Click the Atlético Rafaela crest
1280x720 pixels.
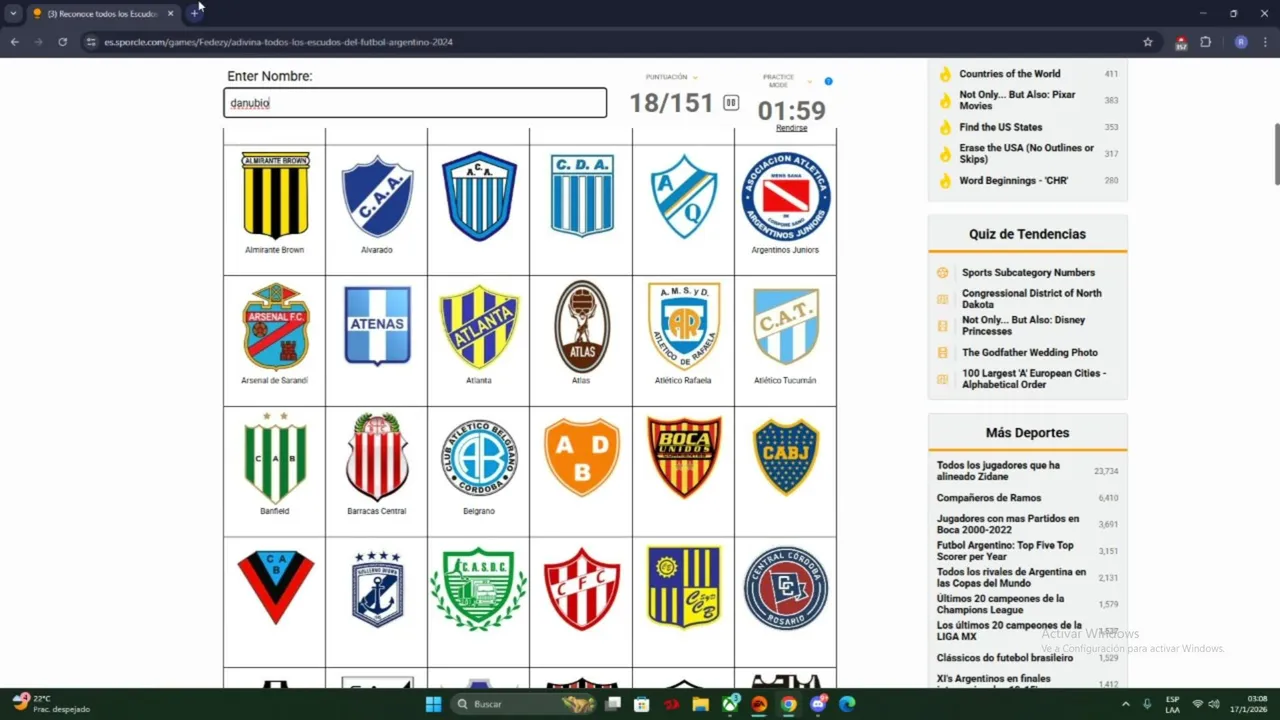[x=683, y=326]
